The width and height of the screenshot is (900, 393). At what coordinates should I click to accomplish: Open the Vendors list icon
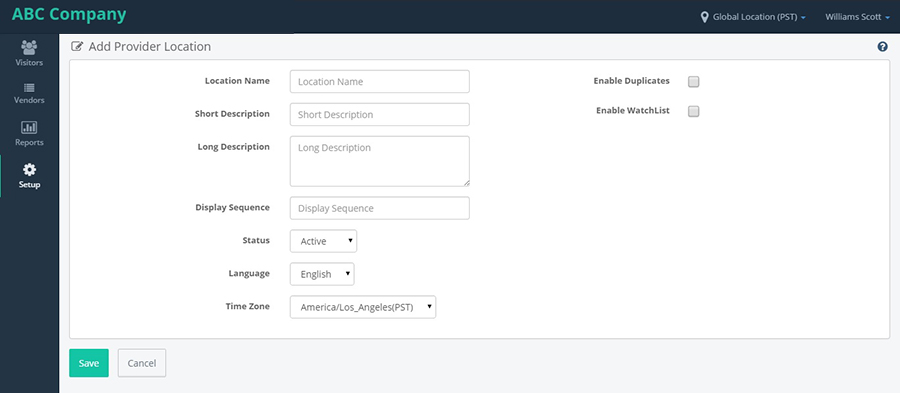tap(29, 88)
